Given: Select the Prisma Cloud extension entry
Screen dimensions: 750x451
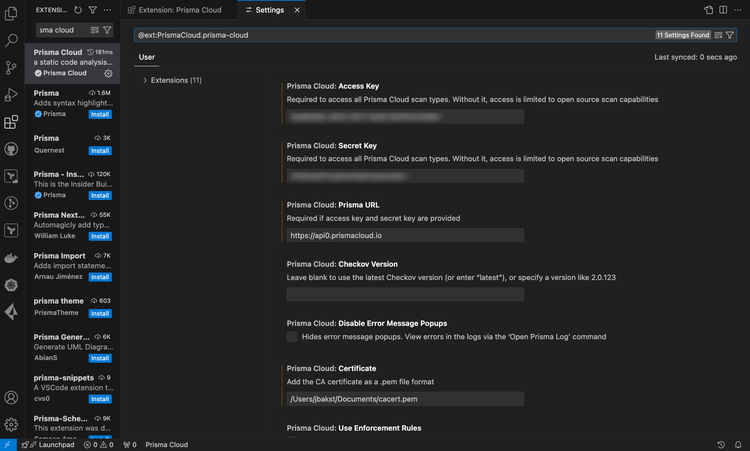Looking at the screenshot, I should pyautogui.click(x=72, y=63).
